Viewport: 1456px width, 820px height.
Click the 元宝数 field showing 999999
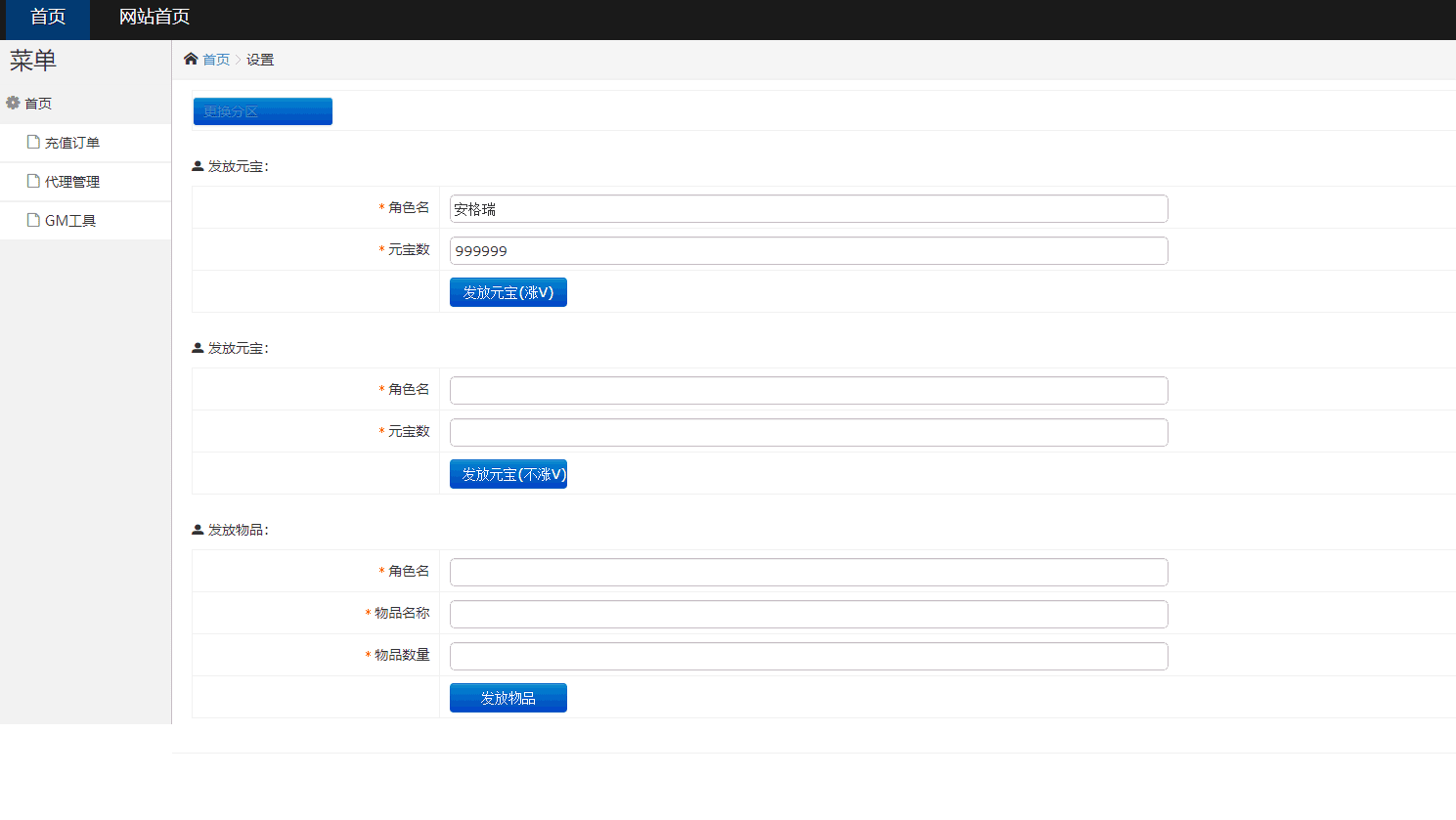coord(808,251)
